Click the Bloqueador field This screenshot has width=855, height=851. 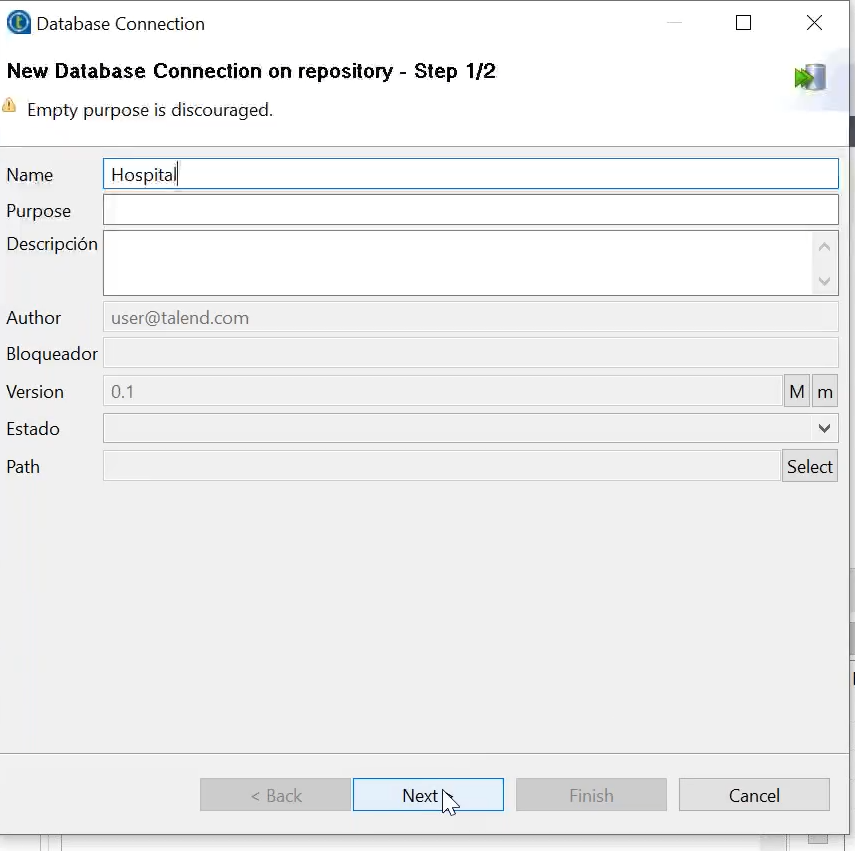[x=471, y=353]
